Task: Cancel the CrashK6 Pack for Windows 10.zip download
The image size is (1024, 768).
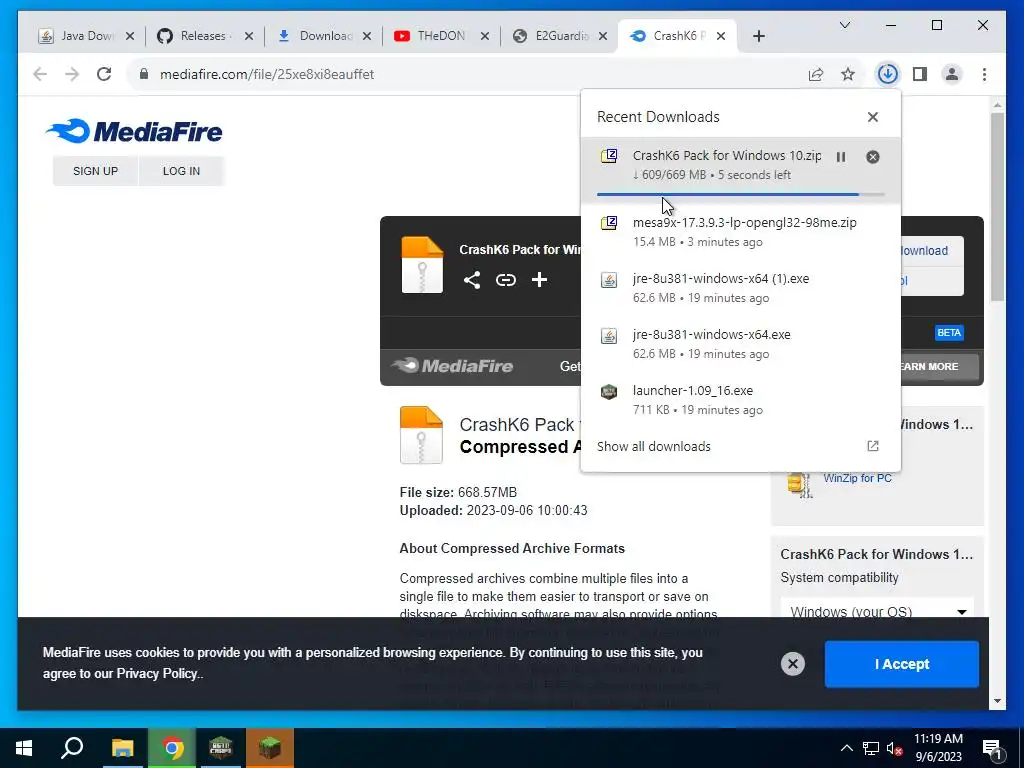Action: point(872,157)
